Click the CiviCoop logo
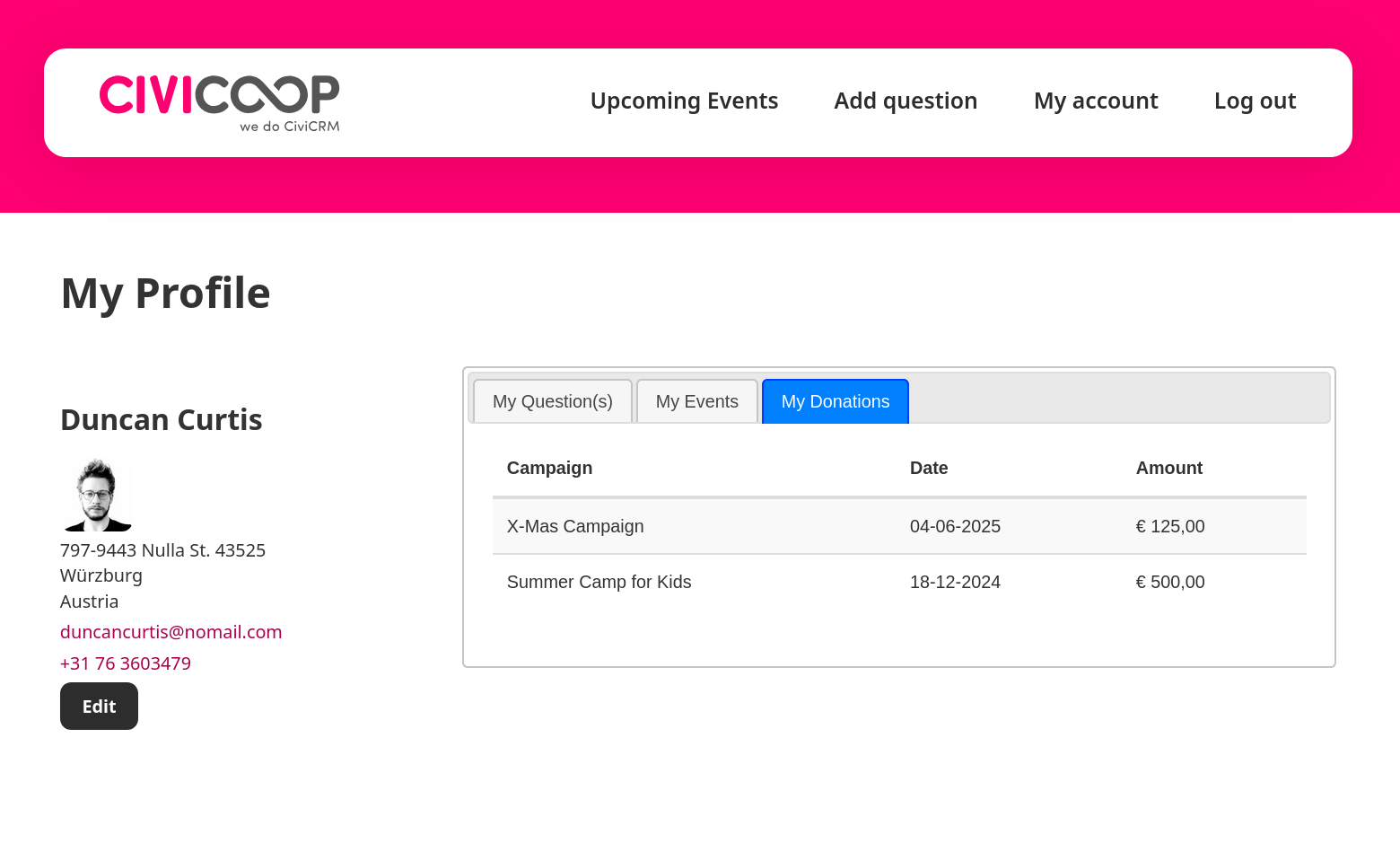 [219, 103]
